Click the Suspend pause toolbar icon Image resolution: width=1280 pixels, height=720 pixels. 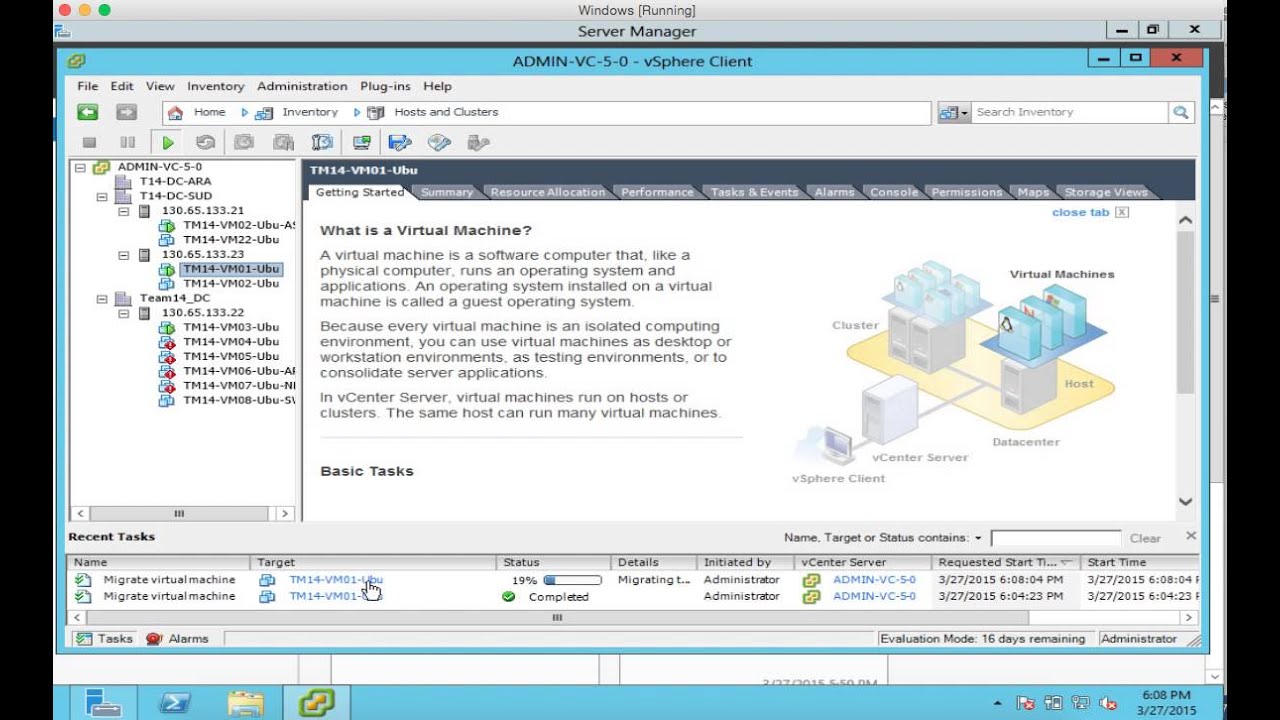point(127,143)
